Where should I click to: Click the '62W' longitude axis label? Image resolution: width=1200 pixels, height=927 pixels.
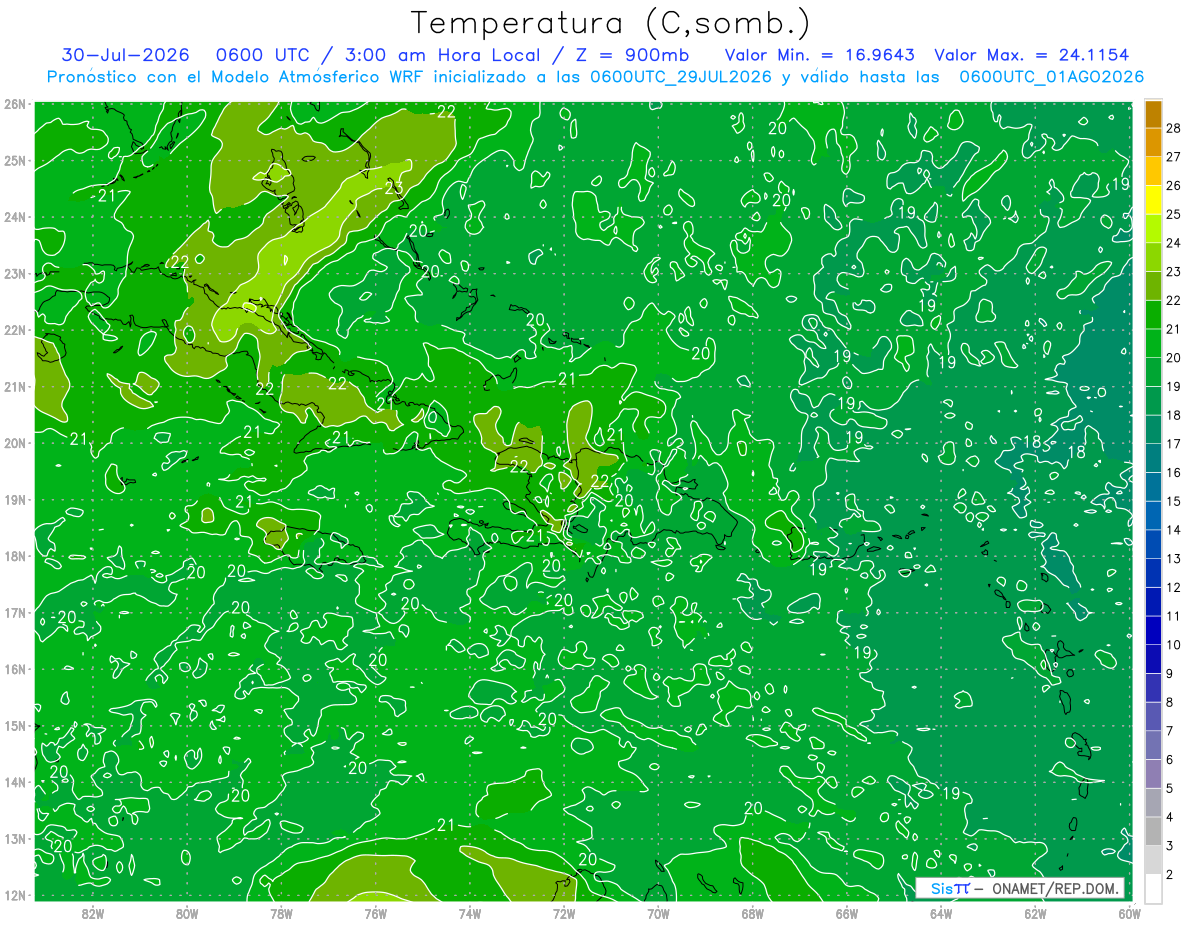(1035, 913)
